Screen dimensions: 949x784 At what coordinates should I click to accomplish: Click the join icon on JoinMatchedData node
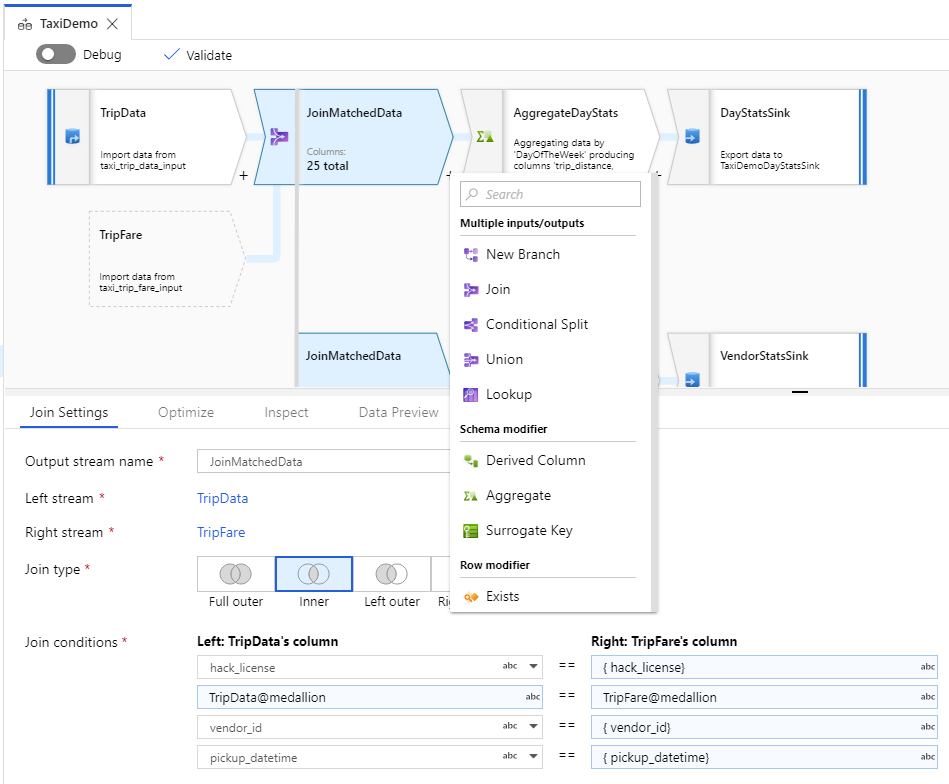(277, 137)
